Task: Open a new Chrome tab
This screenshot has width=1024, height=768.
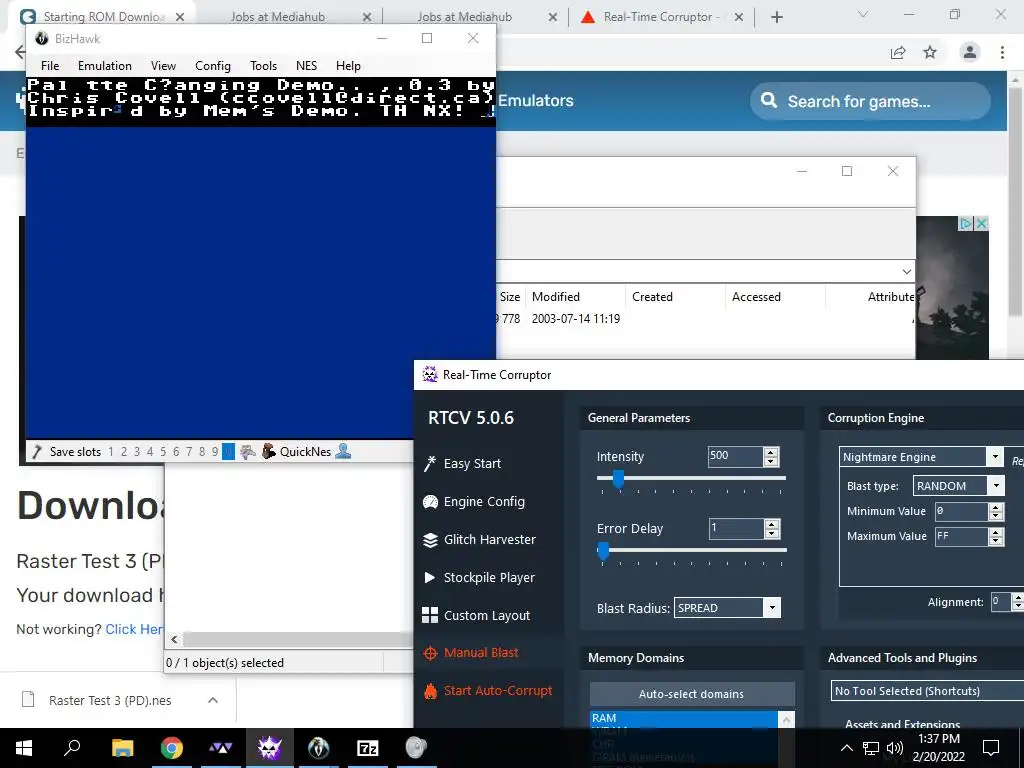Action: click(x=776, y=17)
